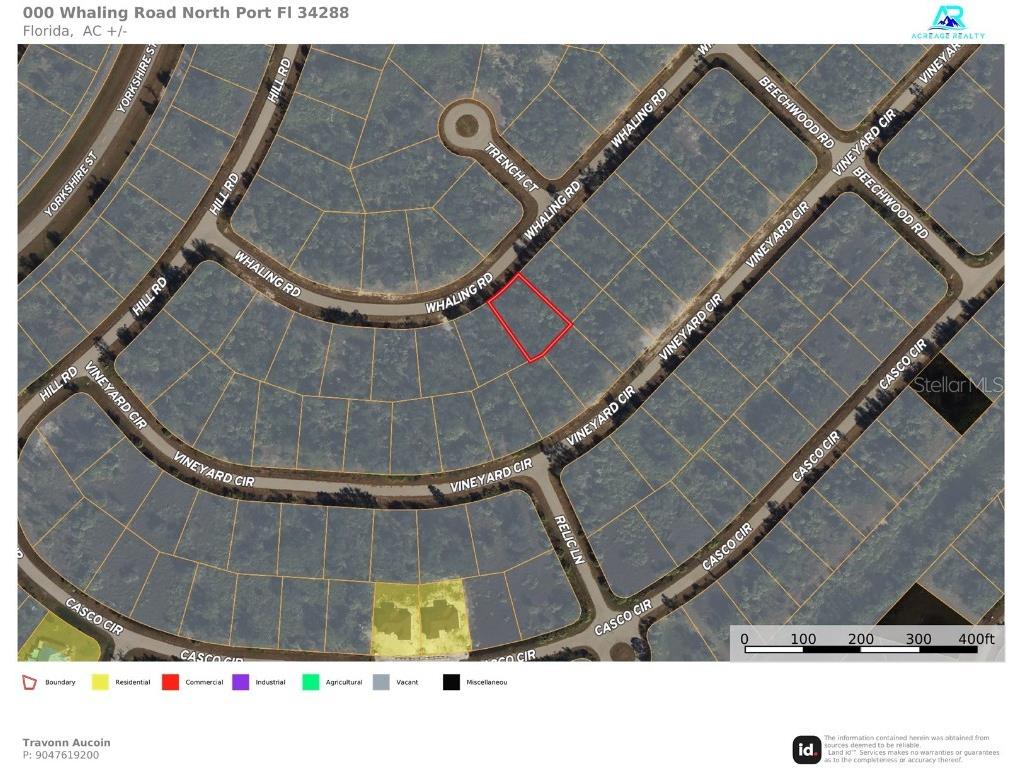Click the Relic Ln street label
The width and height of the screenshot is (1024, 768).
569,541
